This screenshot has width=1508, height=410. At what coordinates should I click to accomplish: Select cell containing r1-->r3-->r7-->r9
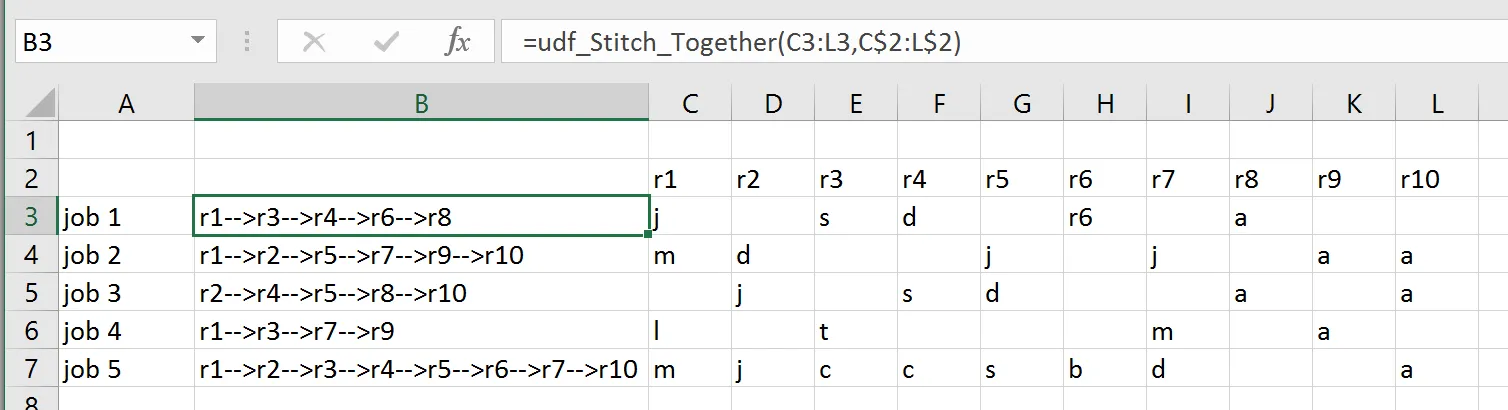421,331
